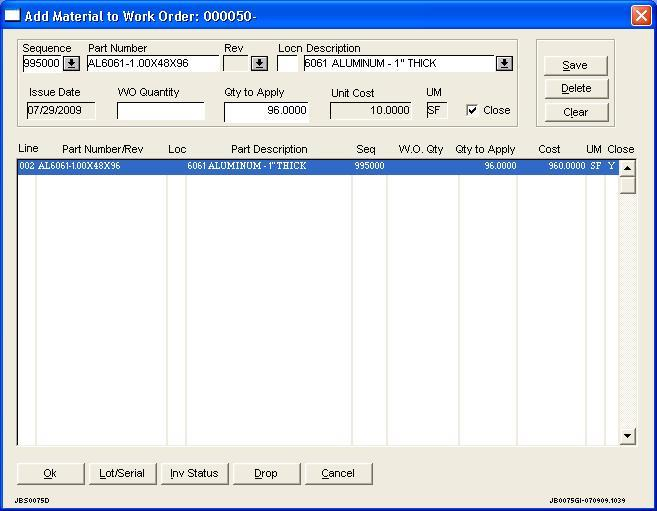Open the Sequence dropdown arrow
Image resolution: width=657 pixels, height=511 pixels.
coord(71,64)
